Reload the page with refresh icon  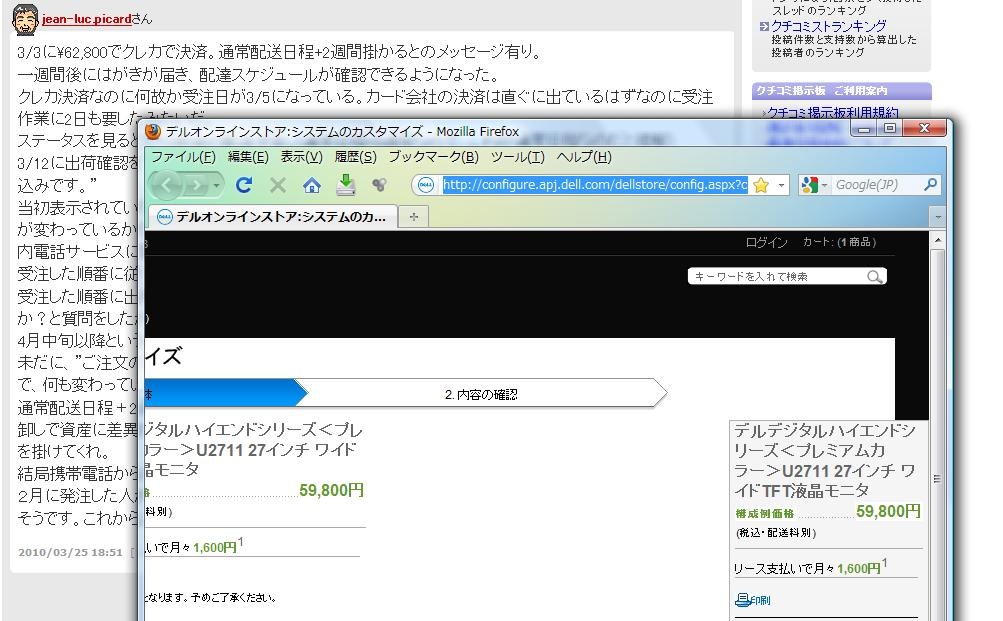coord(243,185)
